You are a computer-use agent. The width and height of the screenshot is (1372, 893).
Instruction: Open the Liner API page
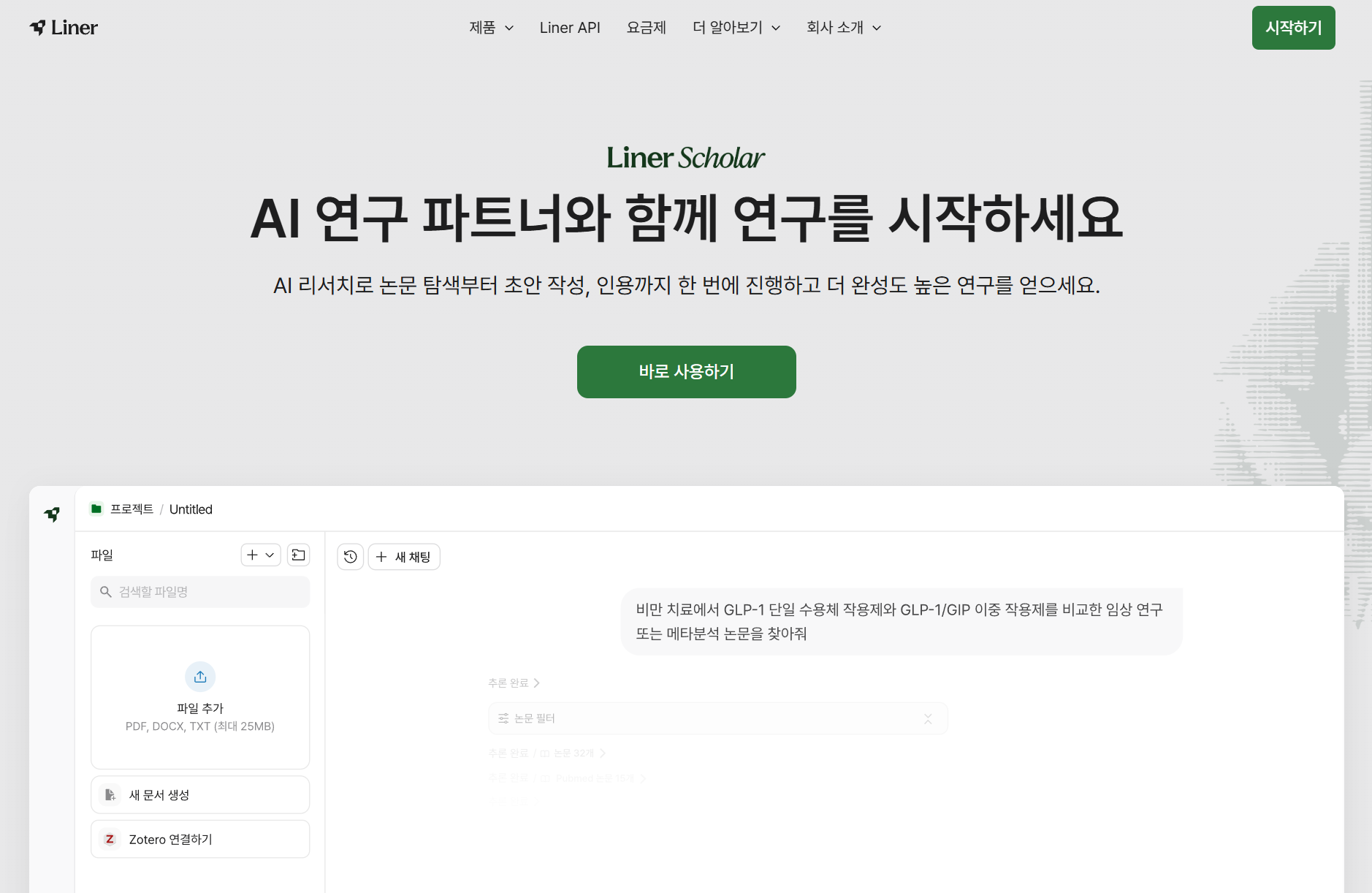570,28
